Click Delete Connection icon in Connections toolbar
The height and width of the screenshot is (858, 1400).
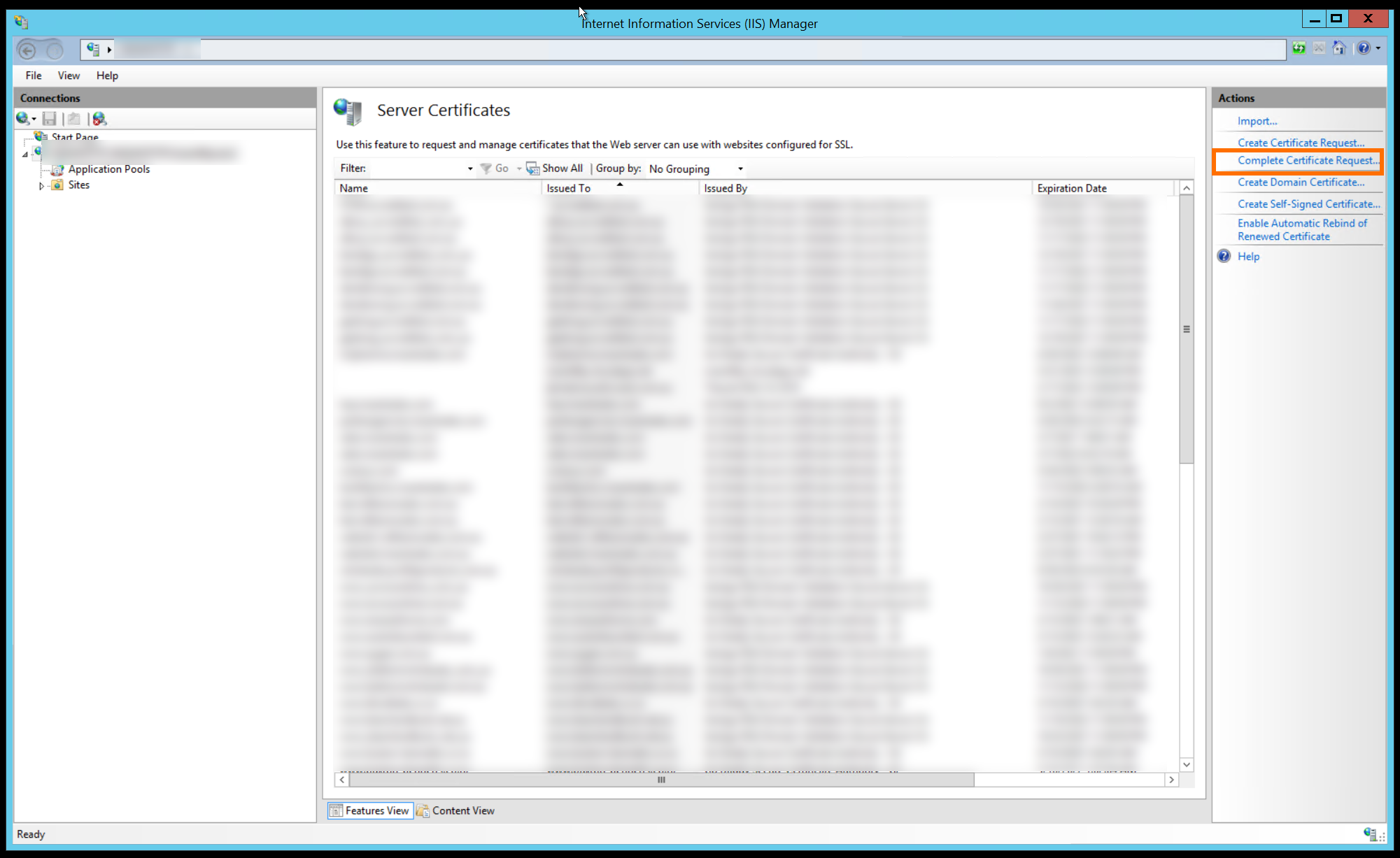(99, 119)
